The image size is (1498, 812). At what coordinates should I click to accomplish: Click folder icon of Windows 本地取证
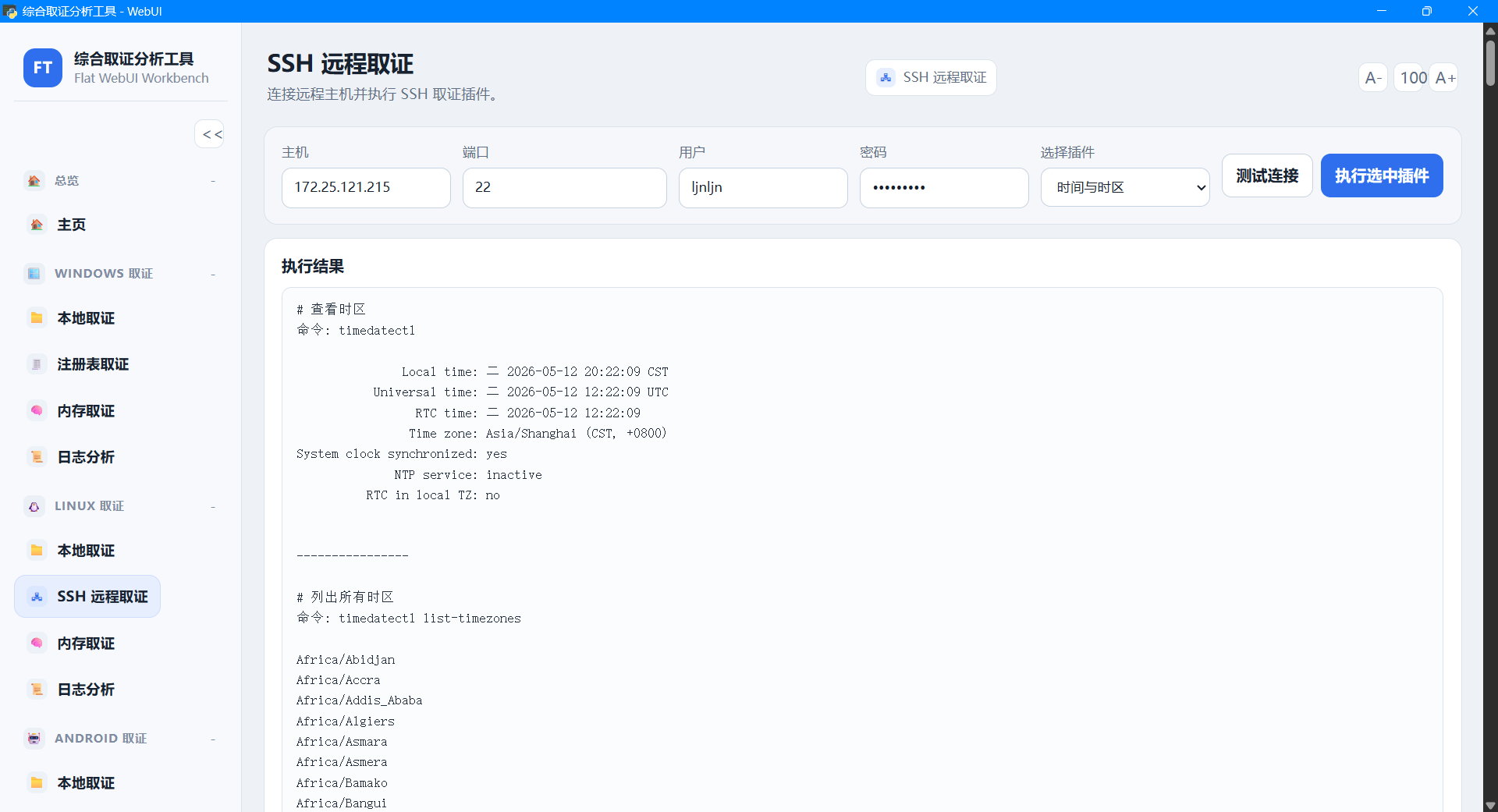[x=37, y=317]
